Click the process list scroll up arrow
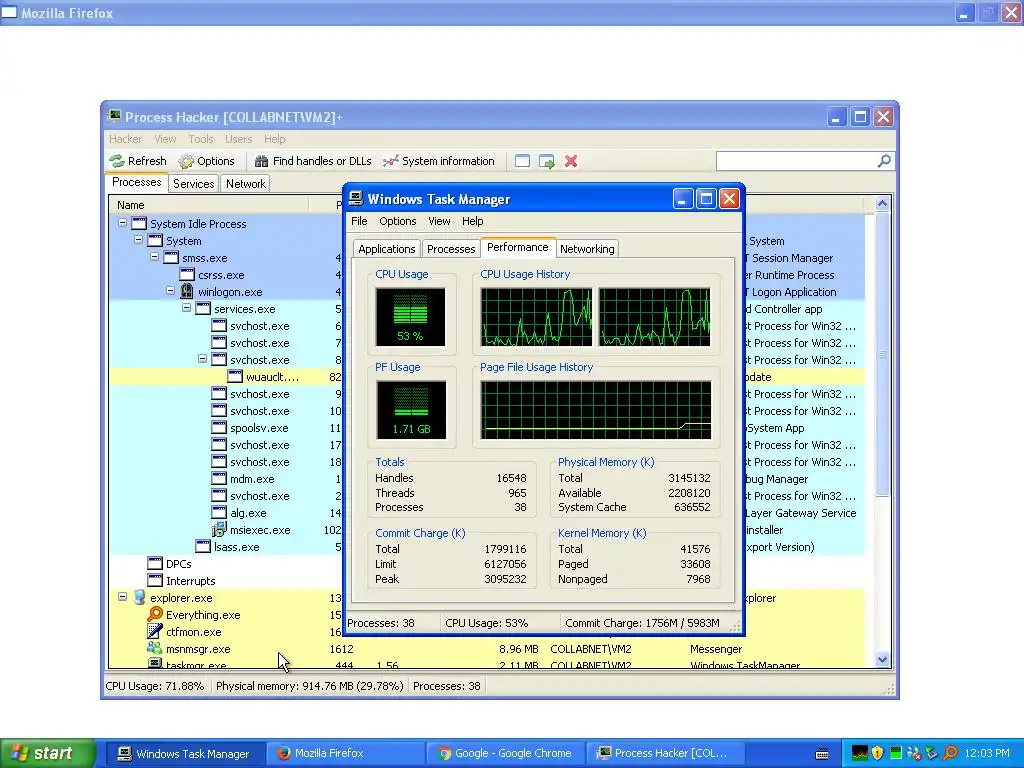Image resolution: width=1024 pixels, height=768 pixels. pyautogui.click(x=882, y=204)
